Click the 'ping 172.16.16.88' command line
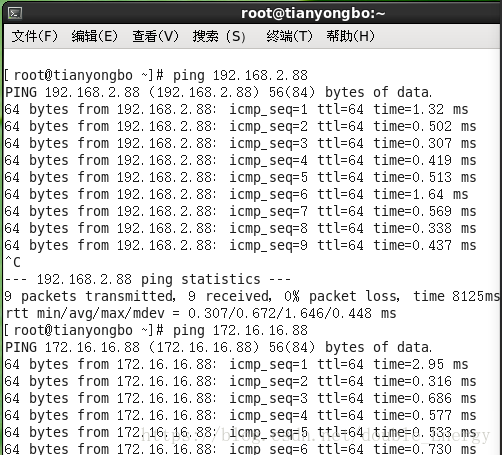The image size is (502, 455). pos(156,330)
